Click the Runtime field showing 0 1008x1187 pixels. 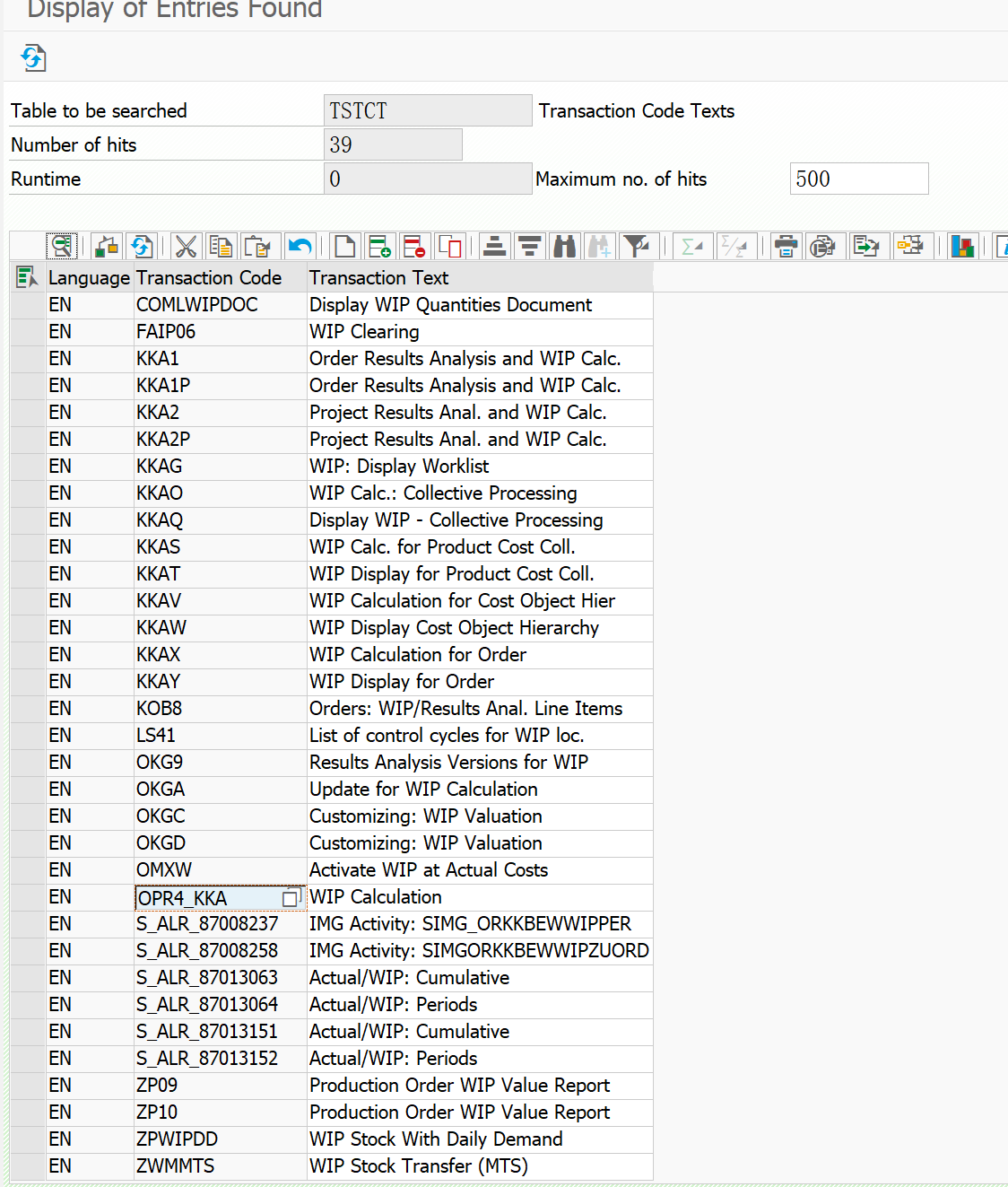click(428, 179)
